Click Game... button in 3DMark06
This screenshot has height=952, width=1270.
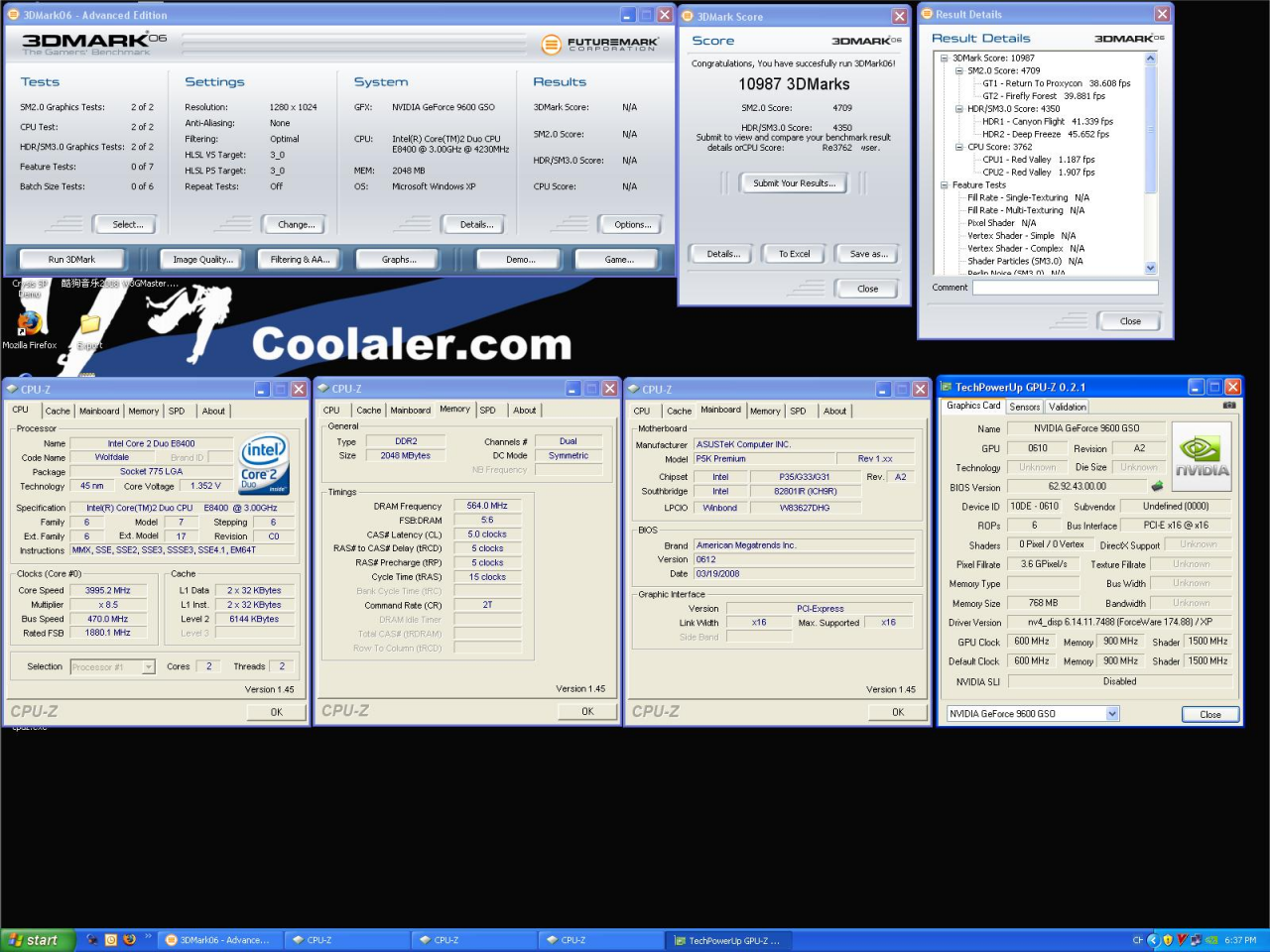[619, 260]
